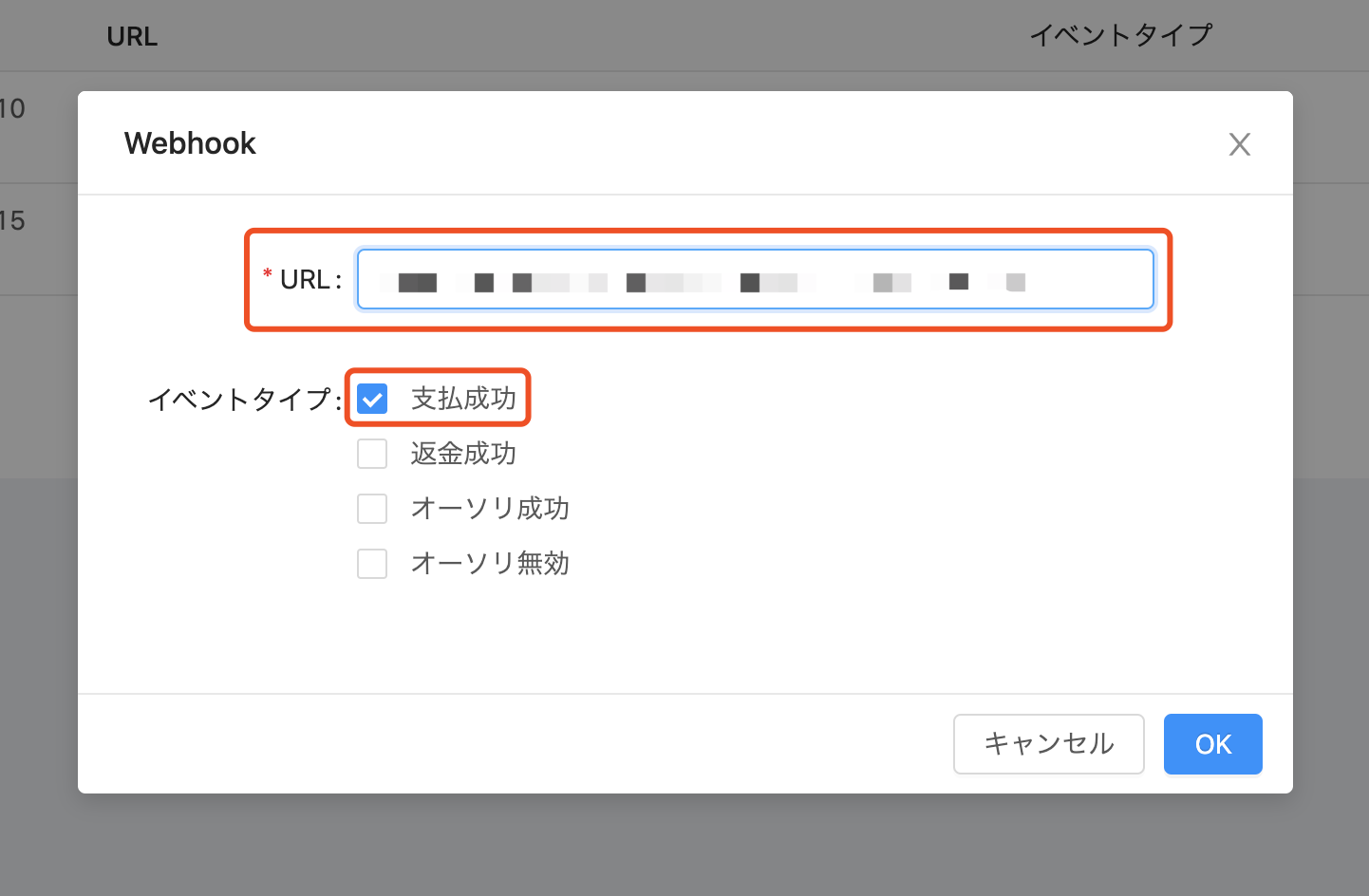Viewport: 1369px width, 896px height.
Task: Click the 支払成功 label text
Action: pos(463,399)
